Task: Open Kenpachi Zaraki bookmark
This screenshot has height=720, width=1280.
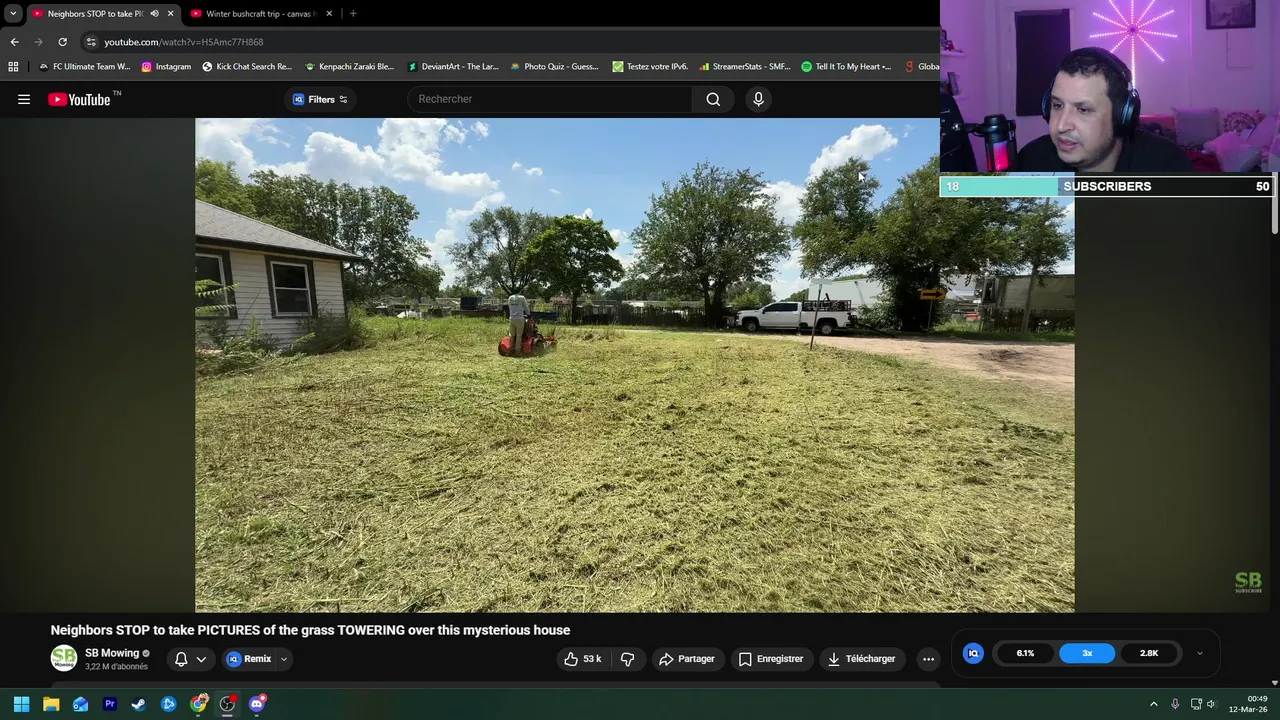Action: pyautogui.click(x=349, y=66)
